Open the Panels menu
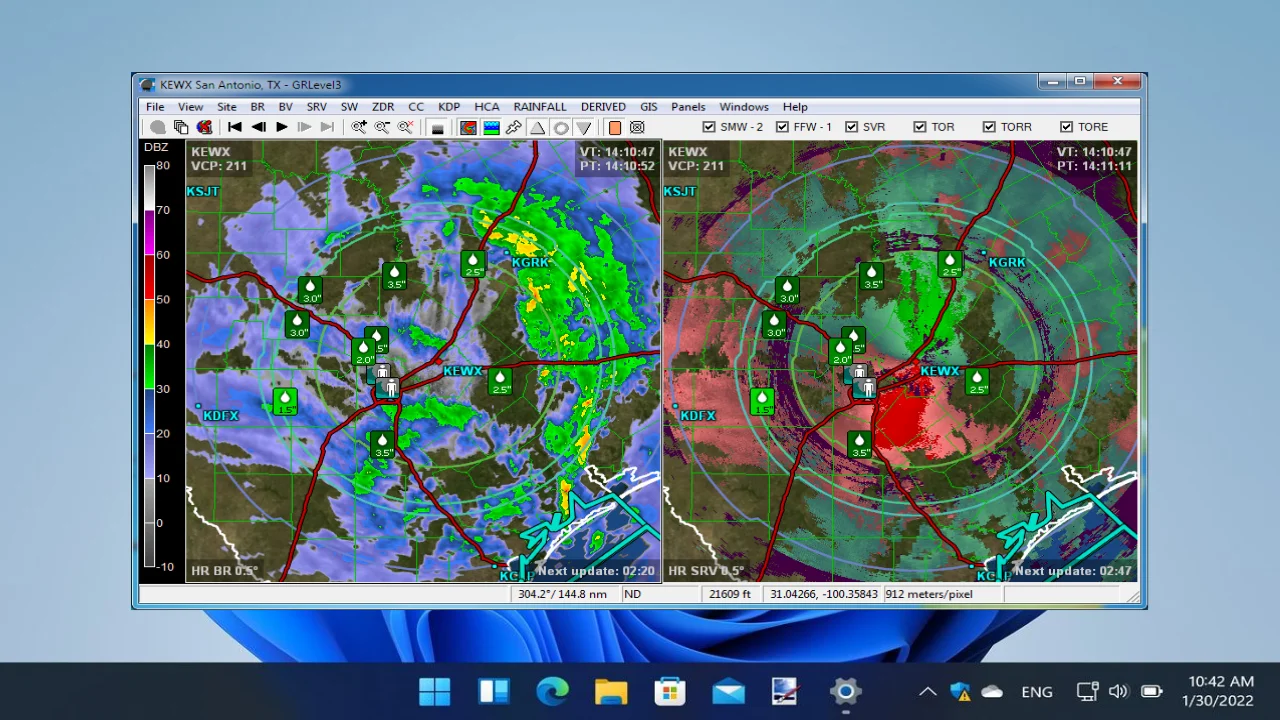 (688, 106)
